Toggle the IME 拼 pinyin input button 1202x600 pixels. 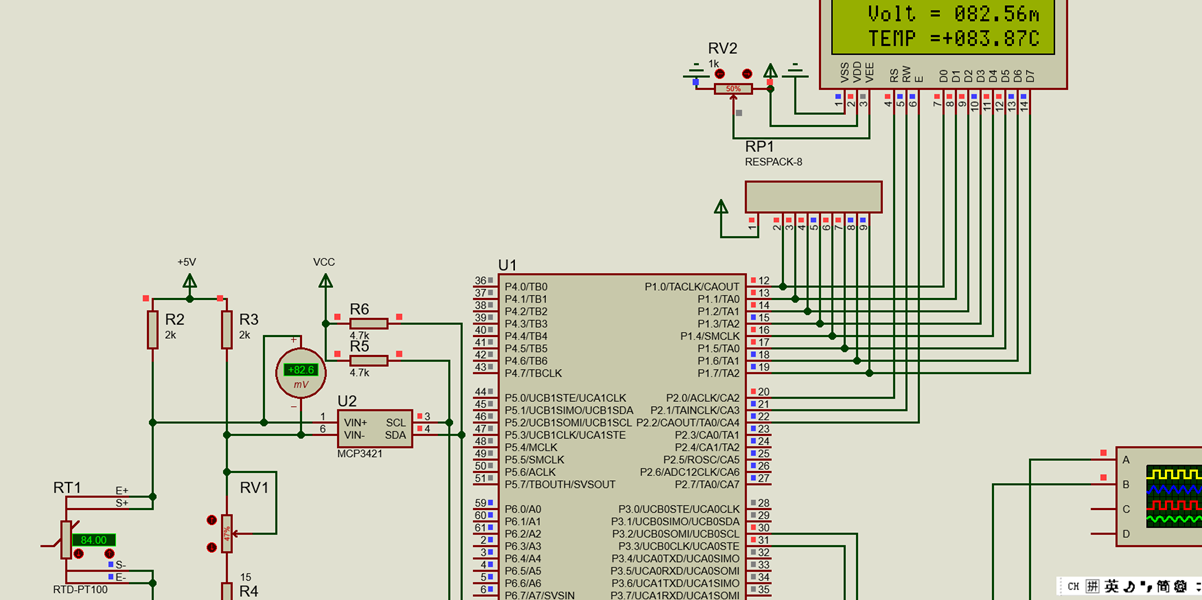point(1093,586)
